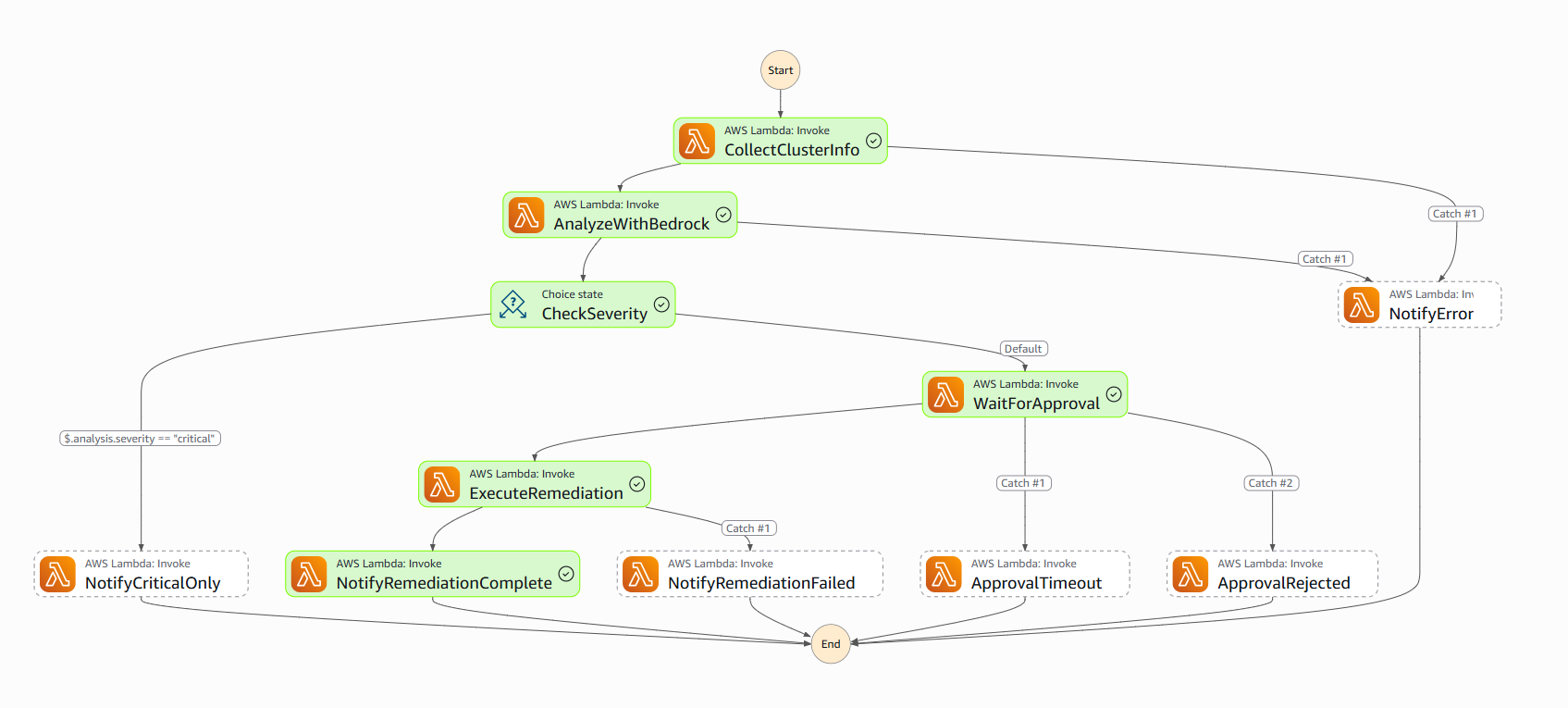1568x708 pixels.
Task: Click the Catch #1 label above NotifyRemediationFailed
Action: pyautogui.click(x=748, y=528)
